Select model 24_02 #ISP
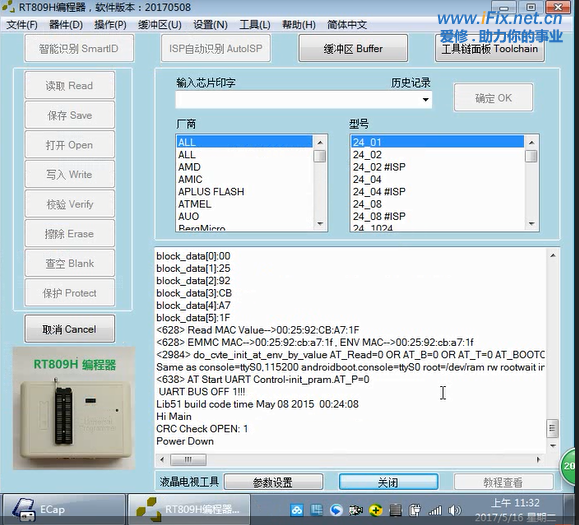 [x=437, y=167]
